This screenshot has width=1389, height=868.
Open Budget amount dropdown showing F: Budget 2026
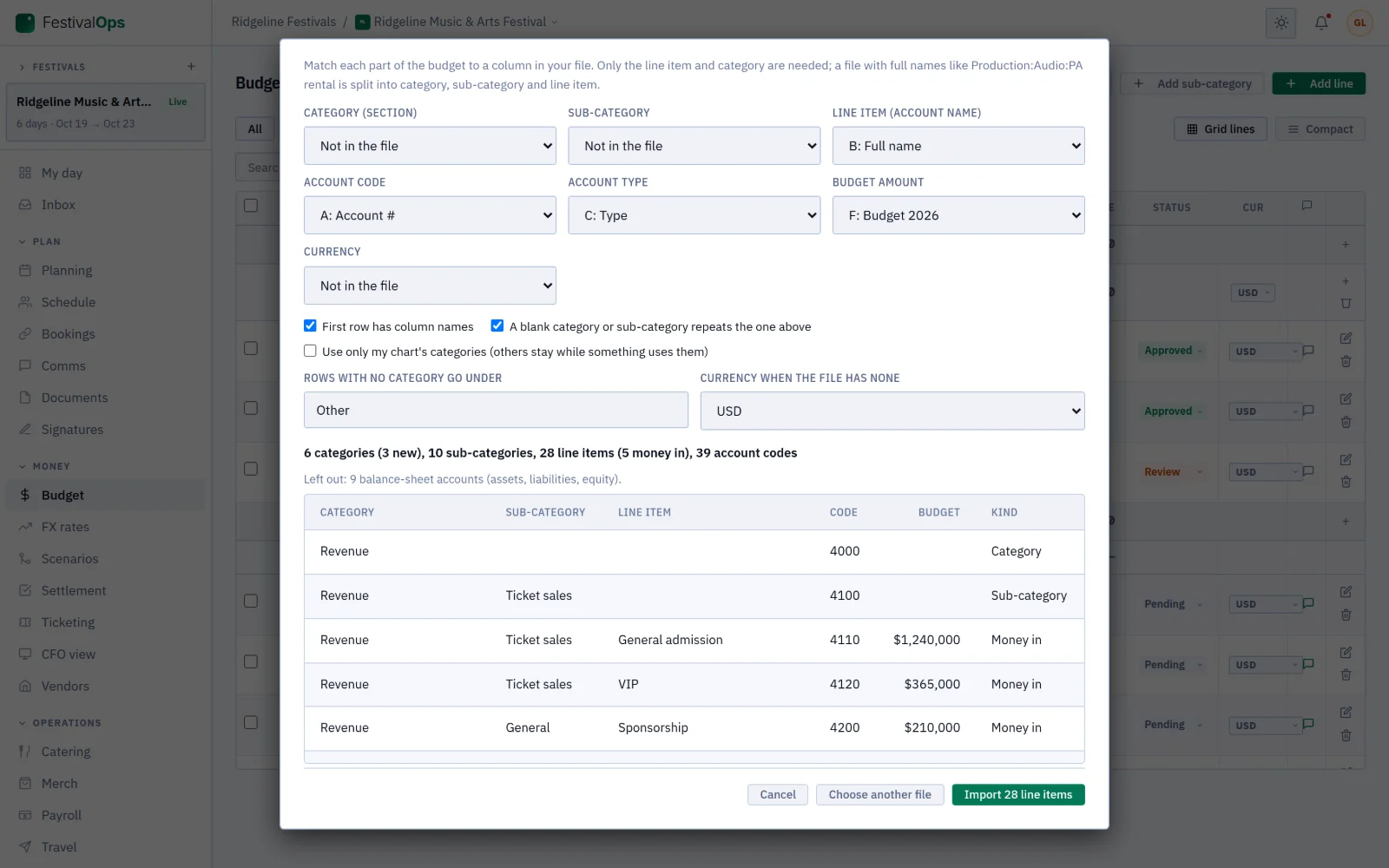point(958,215)
